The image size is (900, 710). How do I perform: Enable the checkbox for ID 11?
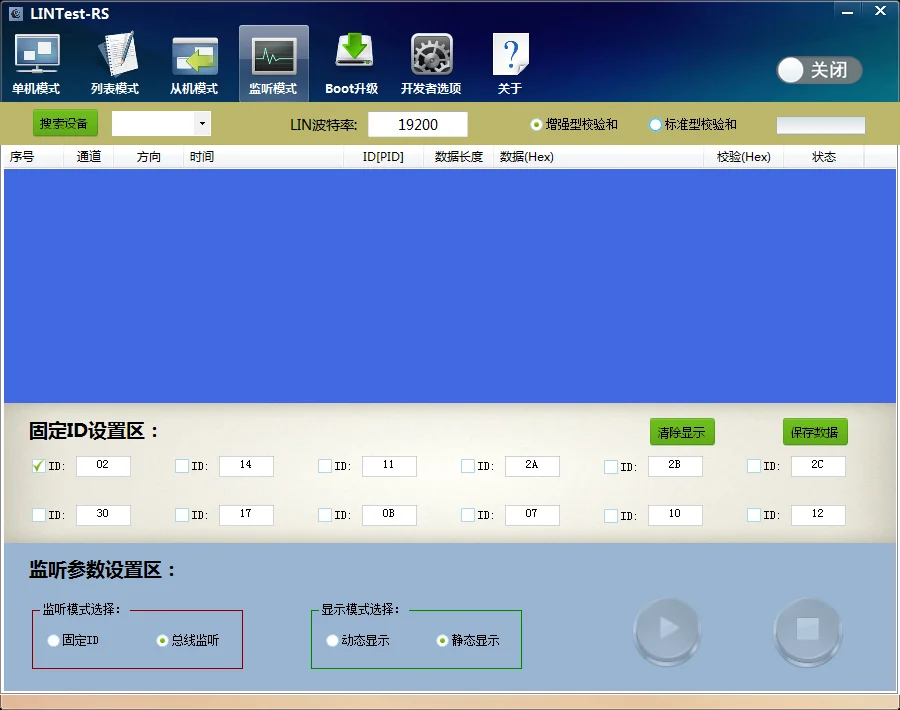point(325,466)
